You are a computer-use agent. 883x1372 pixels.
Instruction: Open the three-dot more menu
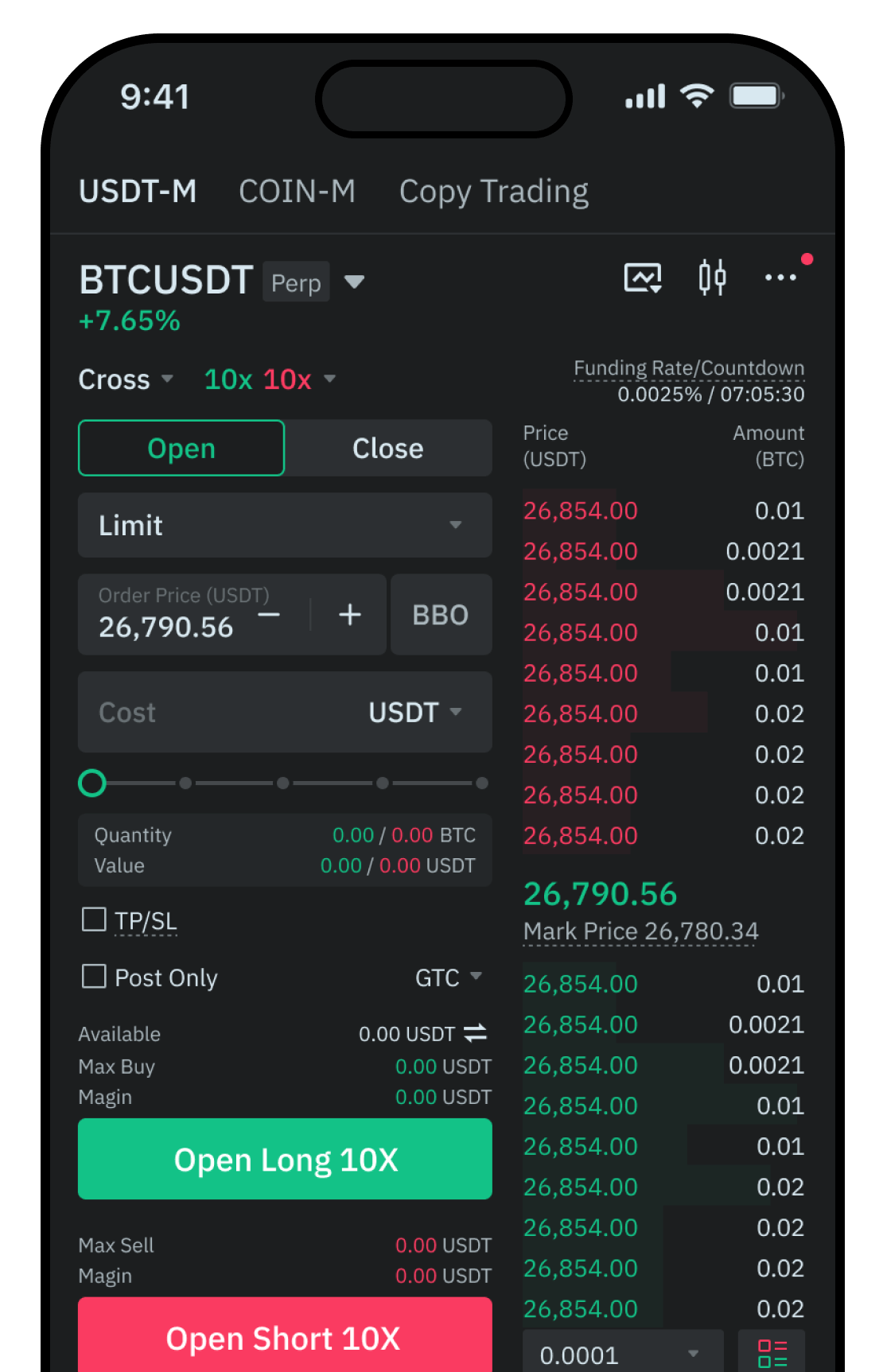click(780, 278)
